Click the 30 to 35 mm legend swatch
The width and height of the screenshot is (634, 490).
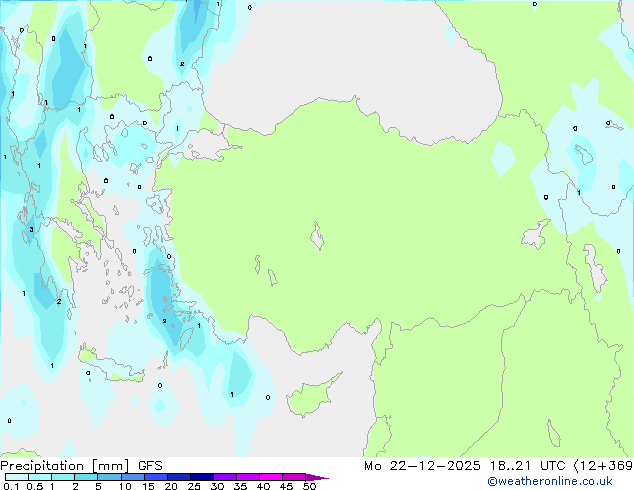pyautogui.click(x=225, y=477)
